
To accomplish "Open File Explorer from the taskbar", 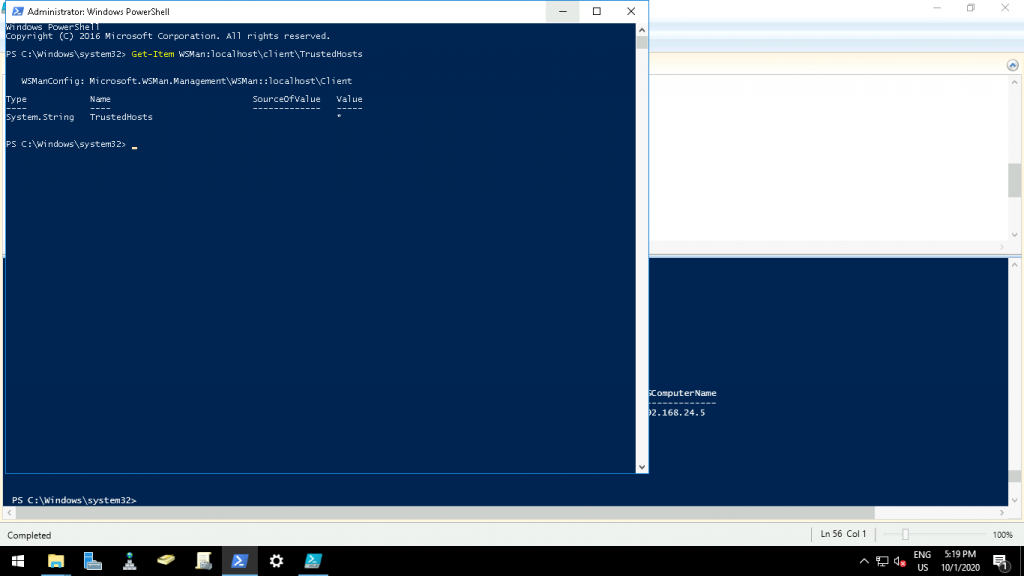I will pyautogui.click(x=56, y=561).
